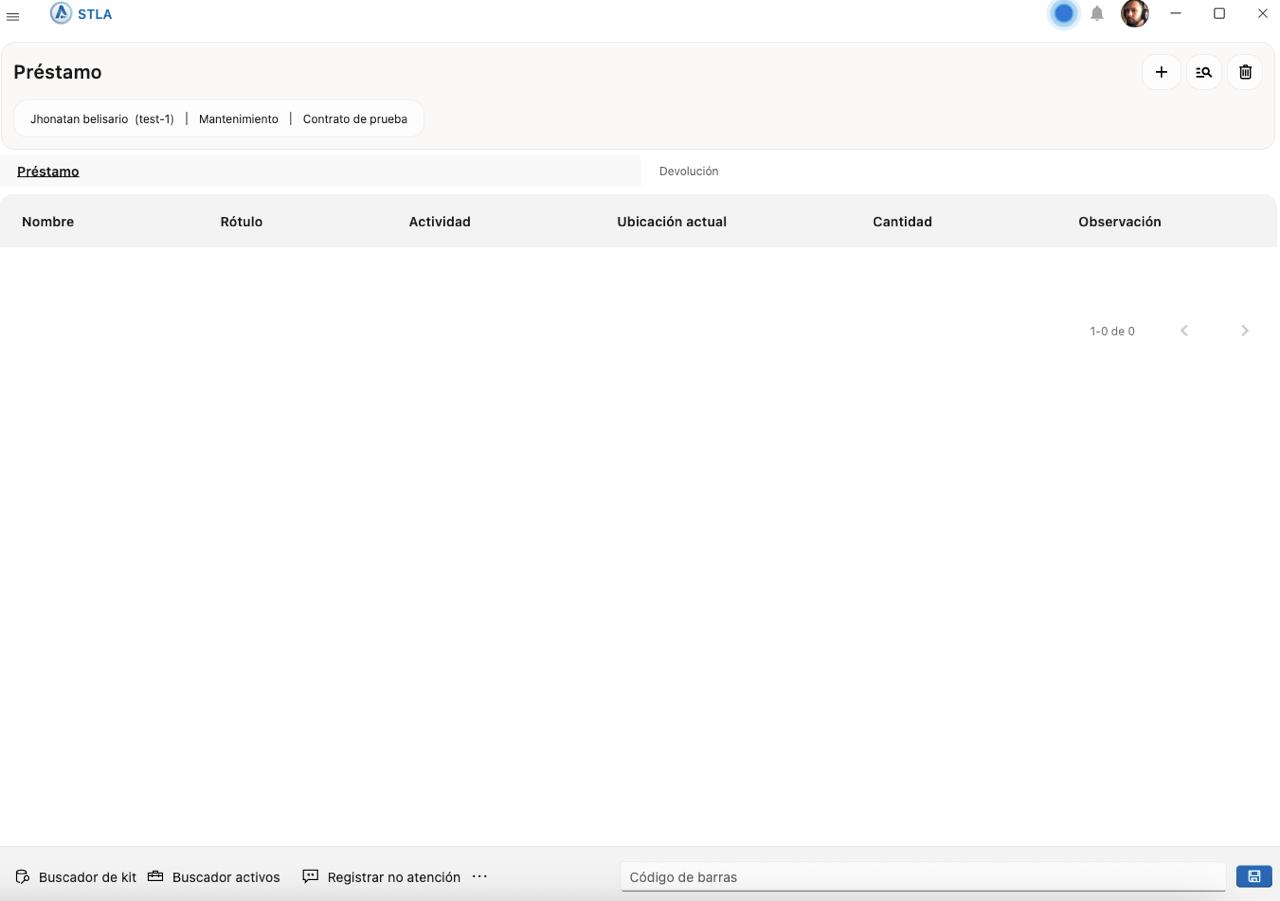
Task: Close the application window
Action: (x=1262, y=13)
